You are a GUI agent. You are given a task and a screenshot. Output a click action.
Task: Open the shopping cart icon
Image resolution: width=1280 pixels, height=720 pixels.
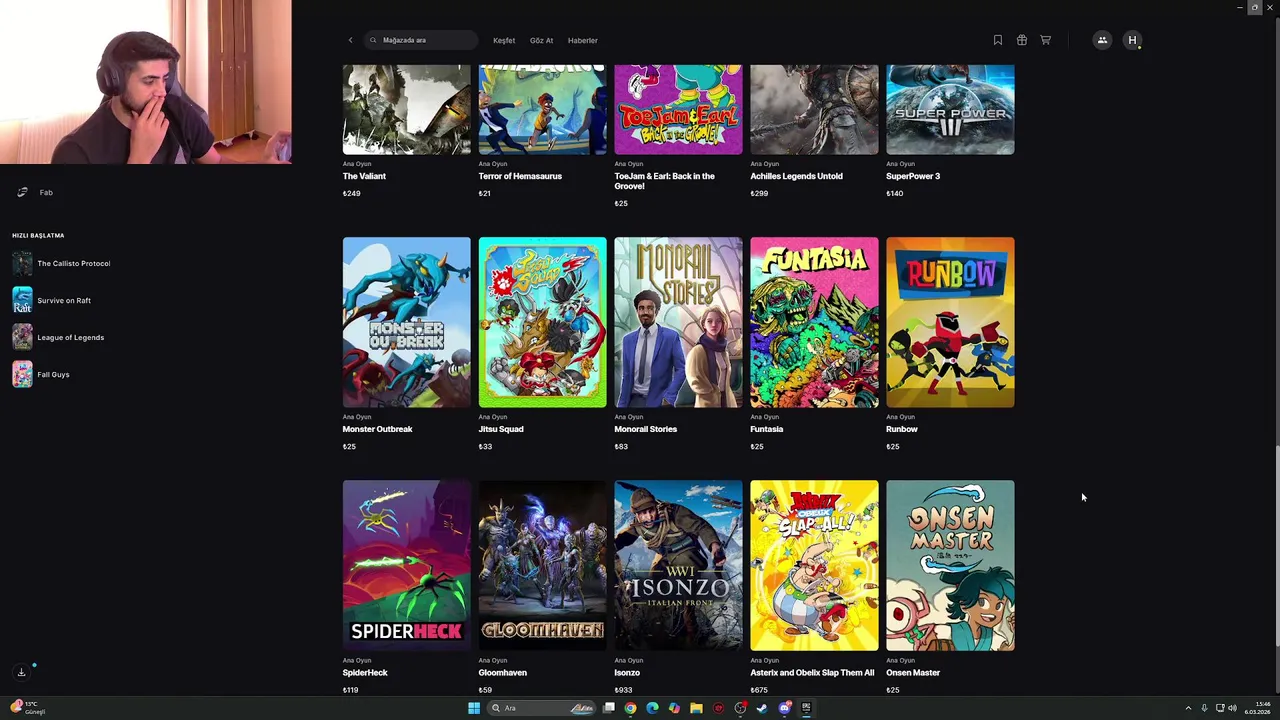point(1045,40)
